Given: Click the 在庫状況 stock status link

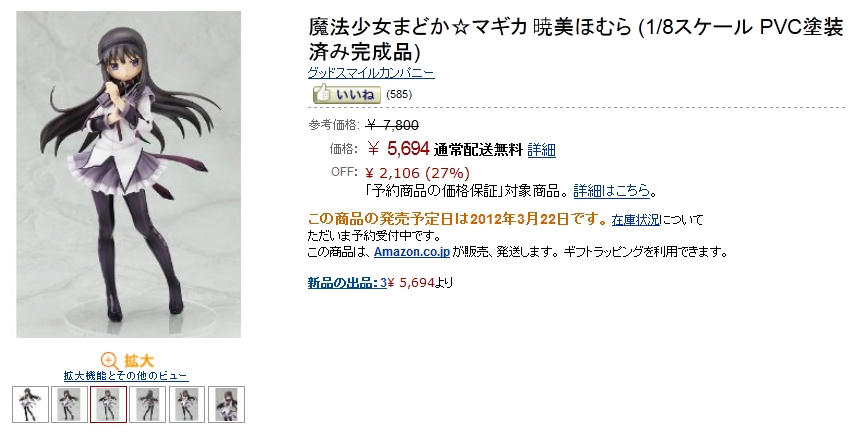Looking at the screenshot, I should 636,220.
